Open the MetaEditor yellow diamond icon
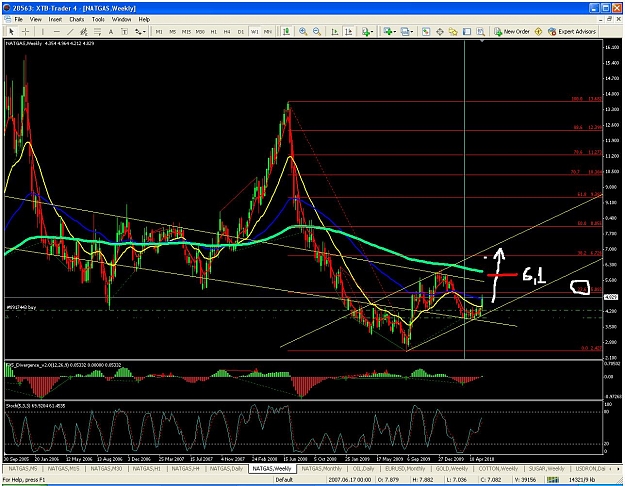Viewport: 625px width, 486px height. click(538, 31)
